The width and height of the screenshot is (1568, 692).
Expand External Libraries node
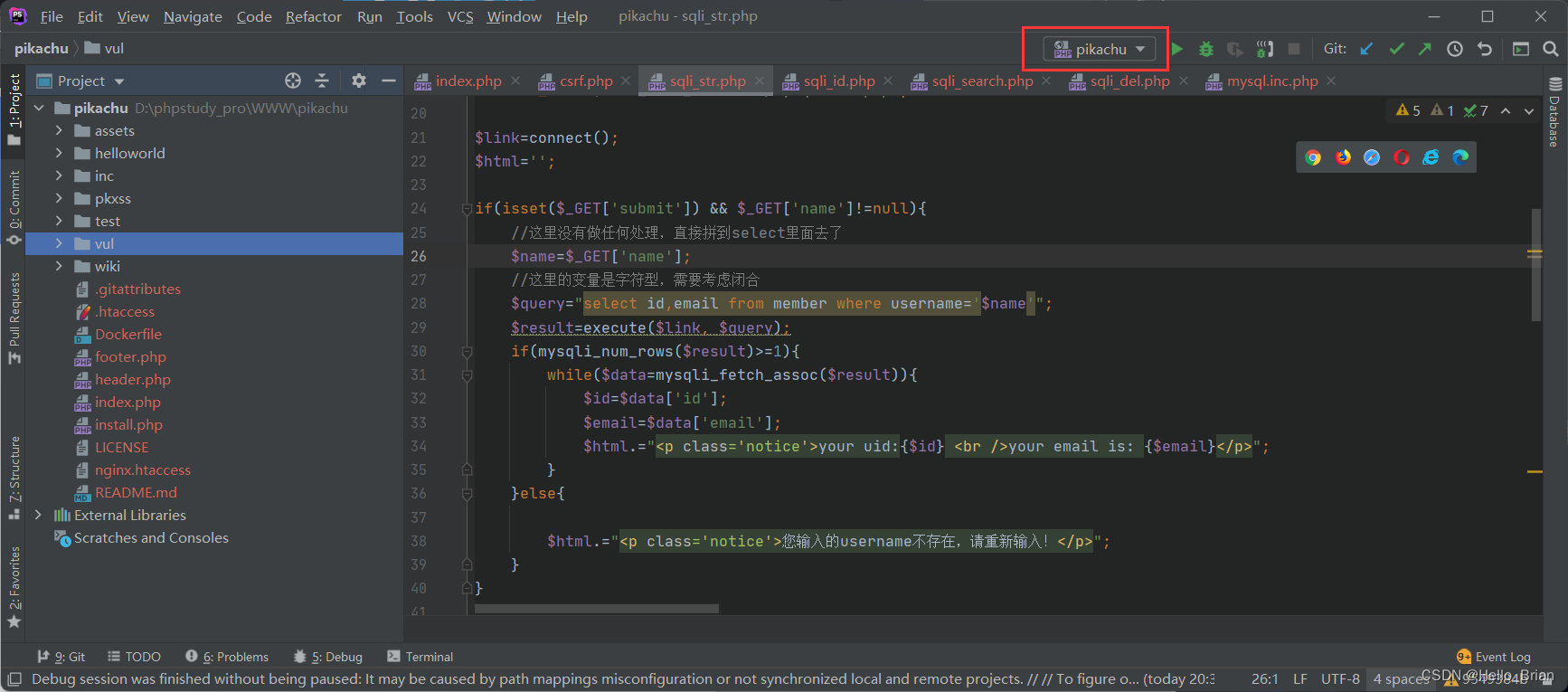coord(38,515)
